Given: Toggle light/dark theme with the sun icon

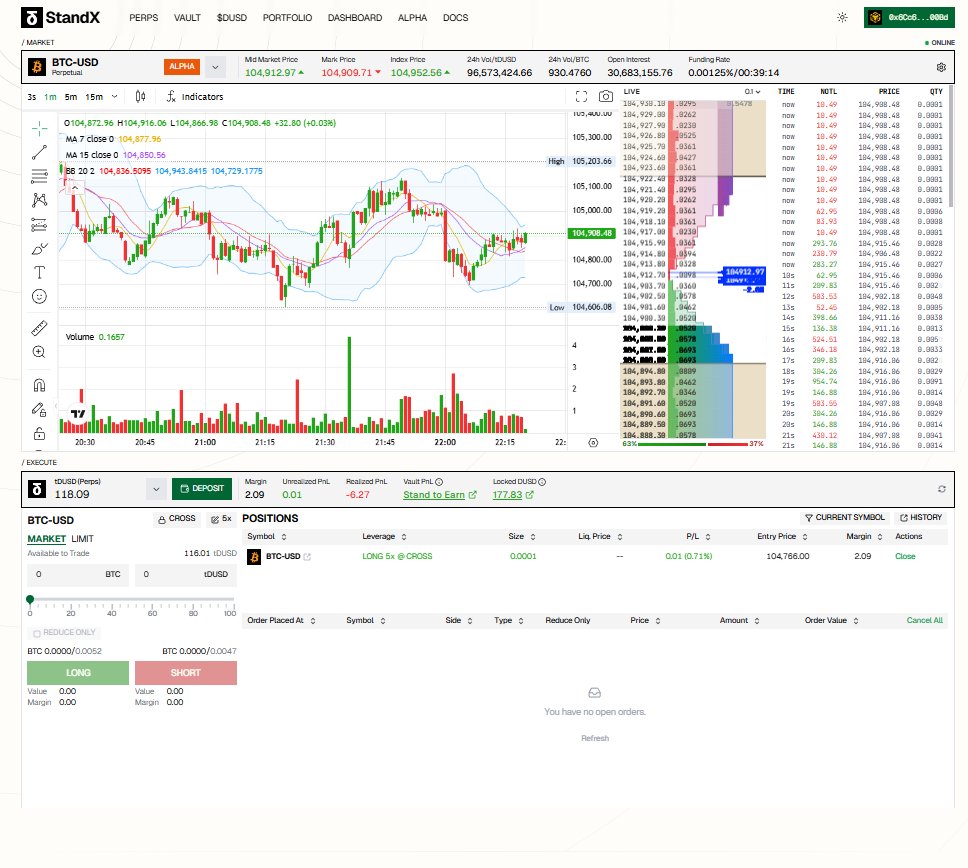Looking at the screenshot, I should coord(842,17).
